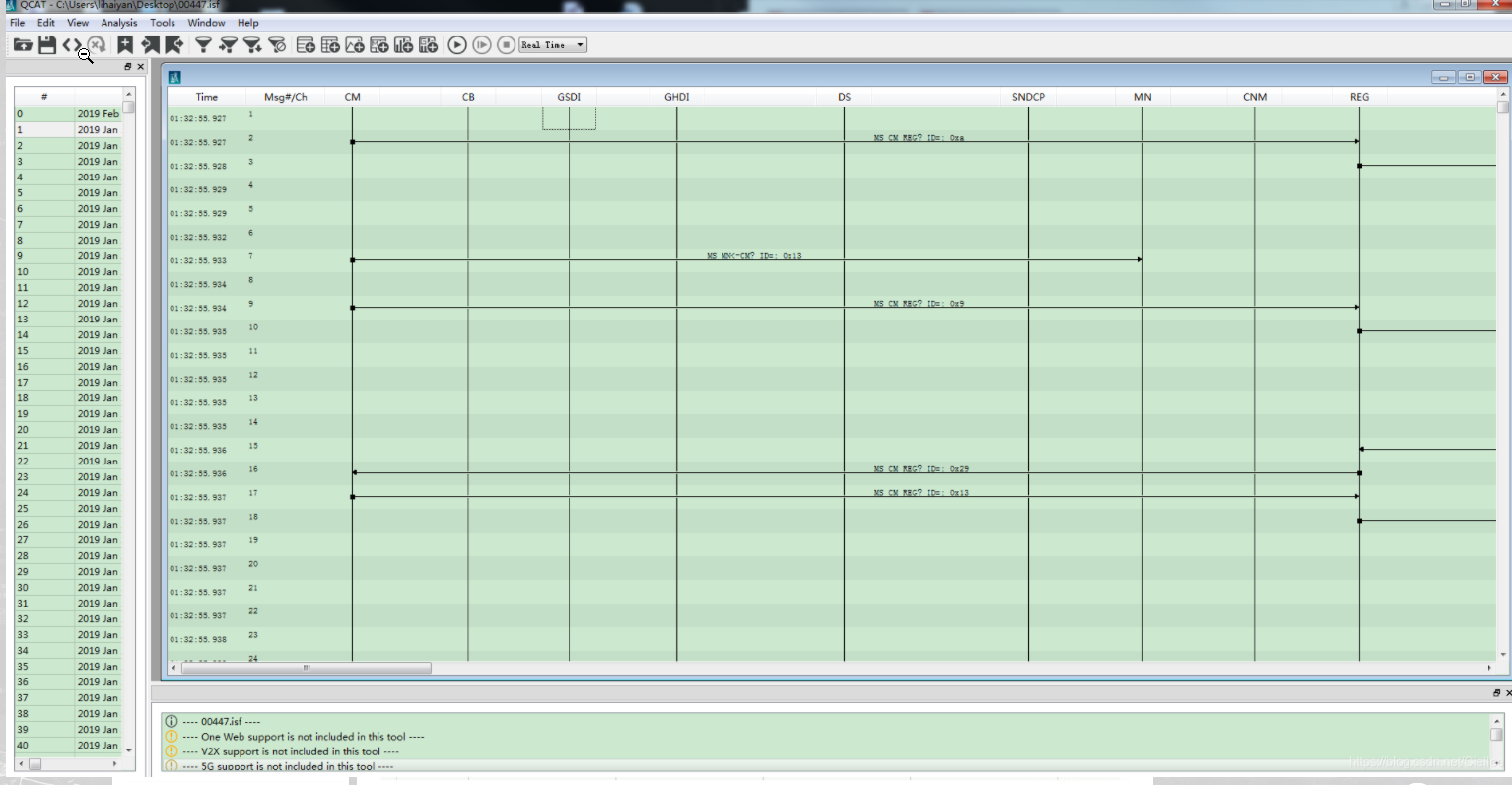This screenshot has width=1512, height=785.
Task: Add a bookmark to the log
Action: (125, 44)
